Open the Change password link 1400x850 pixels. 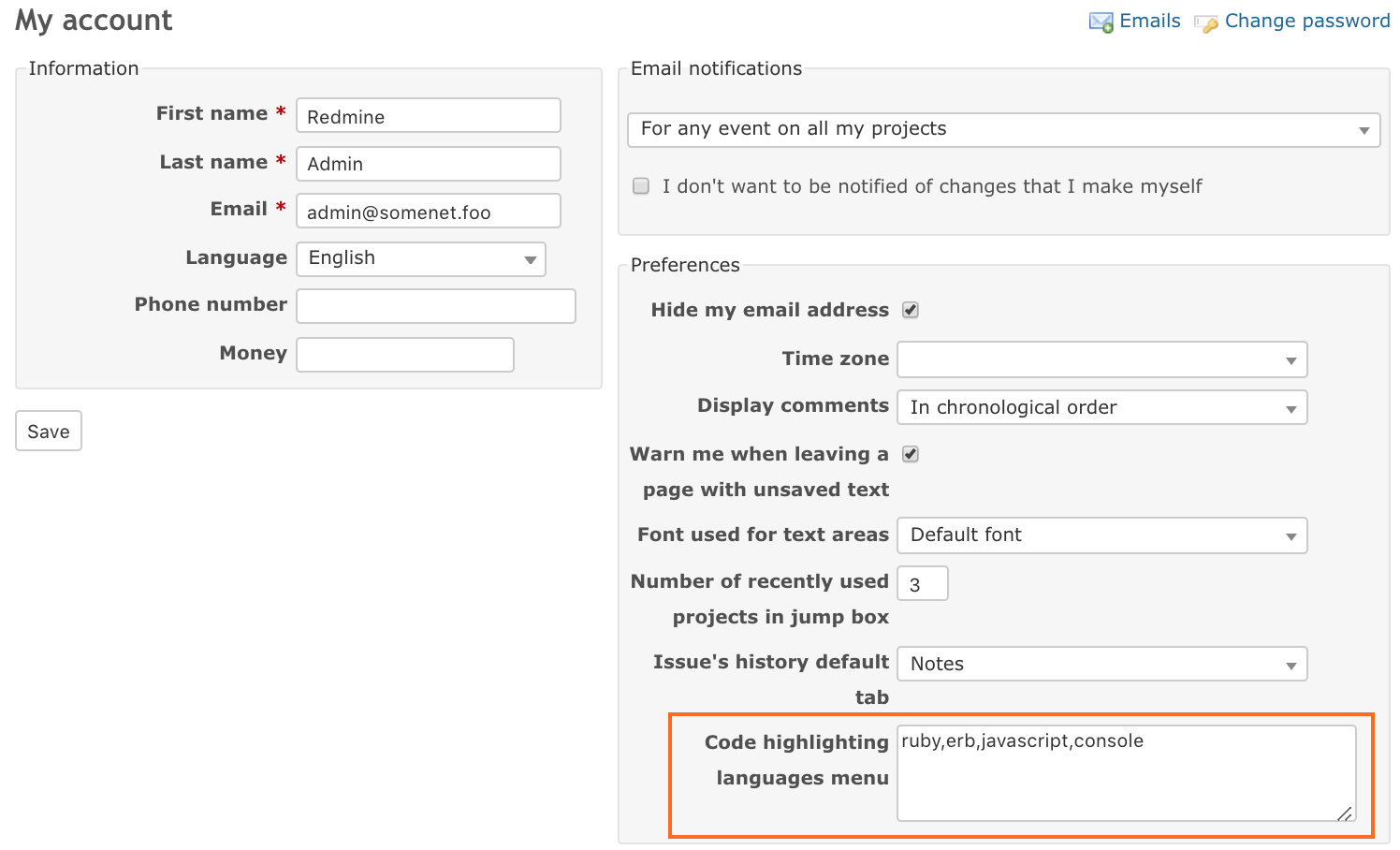click(x=1306, y=21)
